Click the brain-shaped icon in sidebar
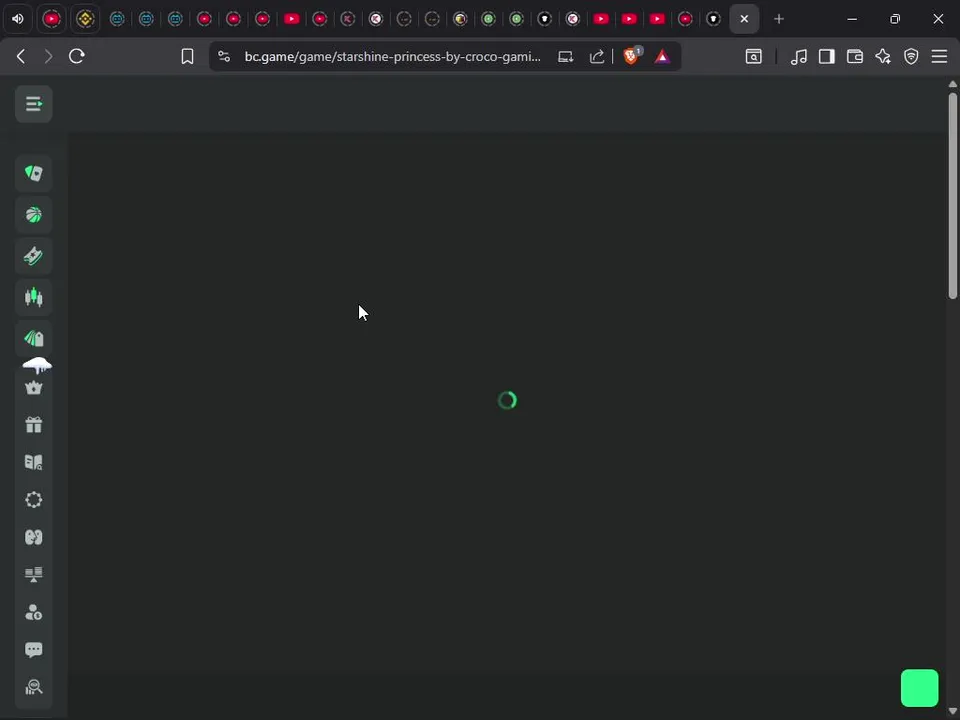960x720 pixels. pyautogui.click(x=34, y=537)
